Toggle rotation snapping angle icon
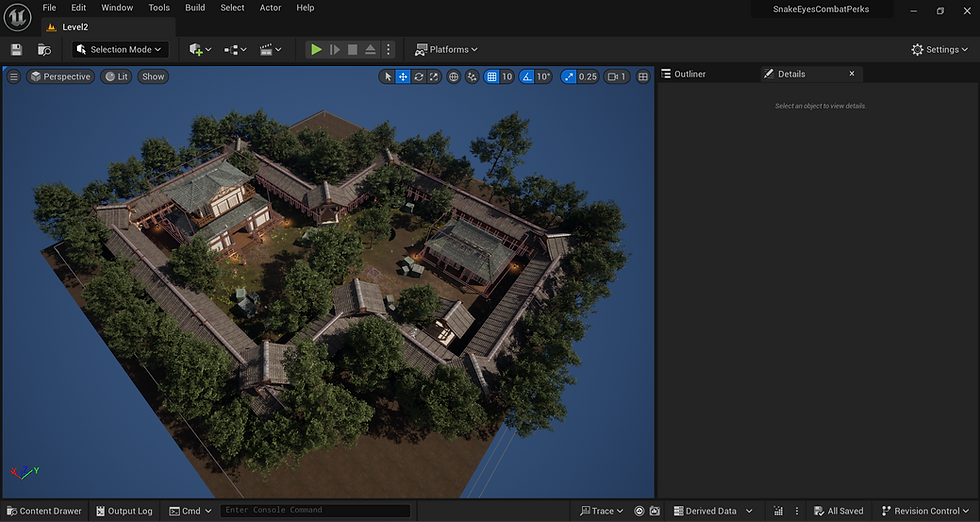Viewport: 980px width, 522px height. pyautogui.click(x=527, y=76)
